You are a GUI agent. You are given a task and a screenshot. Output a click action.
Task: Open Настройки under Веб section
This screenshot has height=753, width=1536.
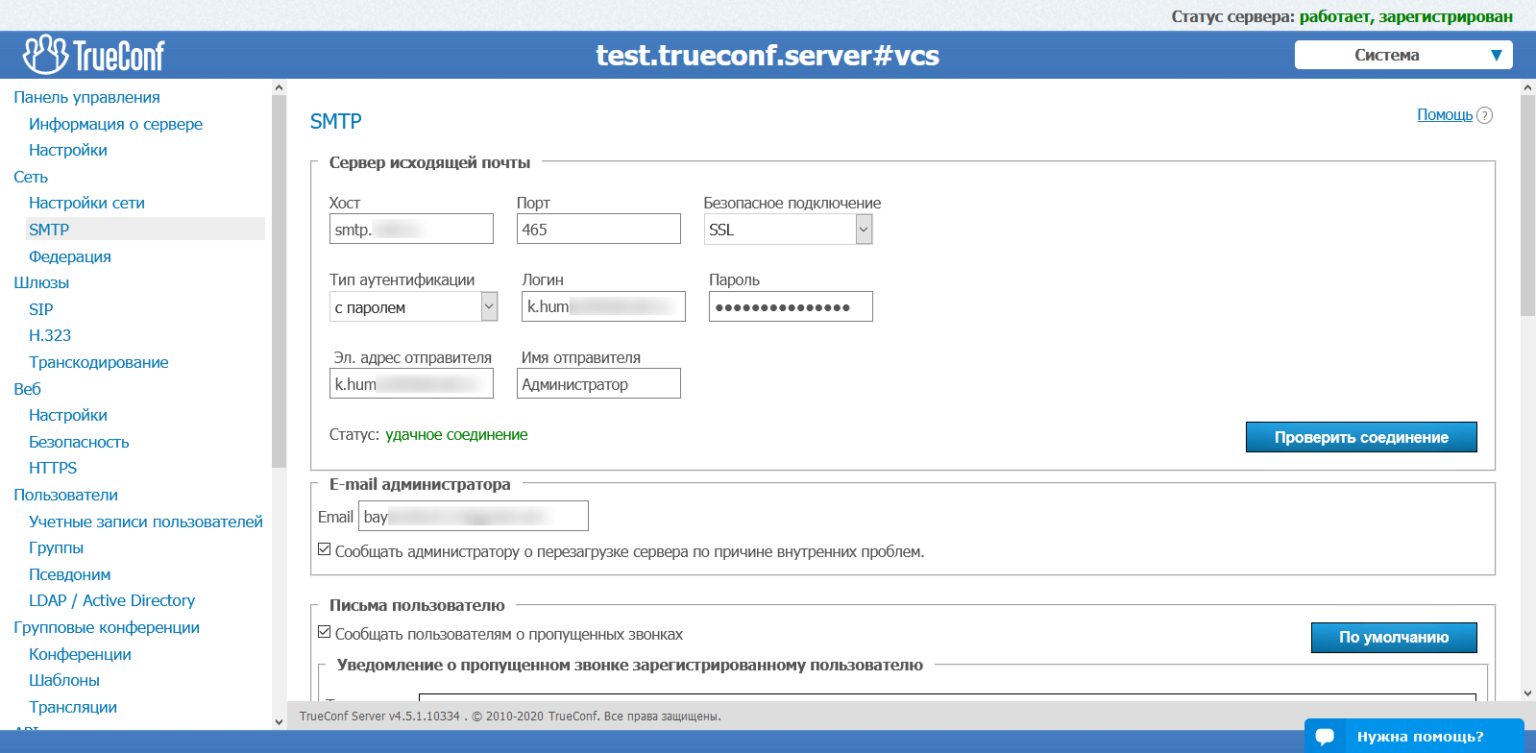68,415
